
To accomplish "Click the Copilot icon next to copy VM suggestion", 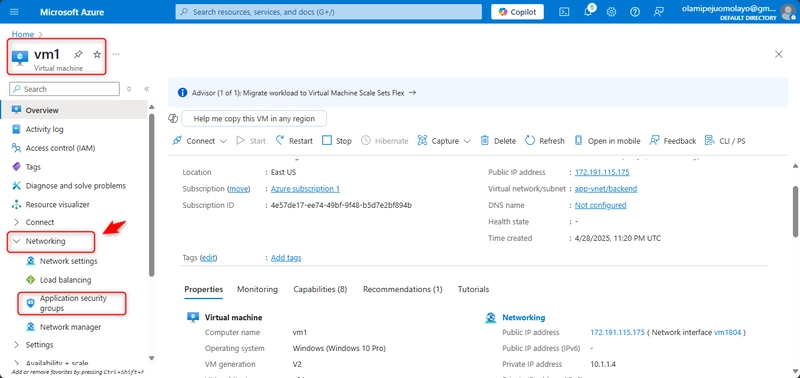I will coord(173,118).
